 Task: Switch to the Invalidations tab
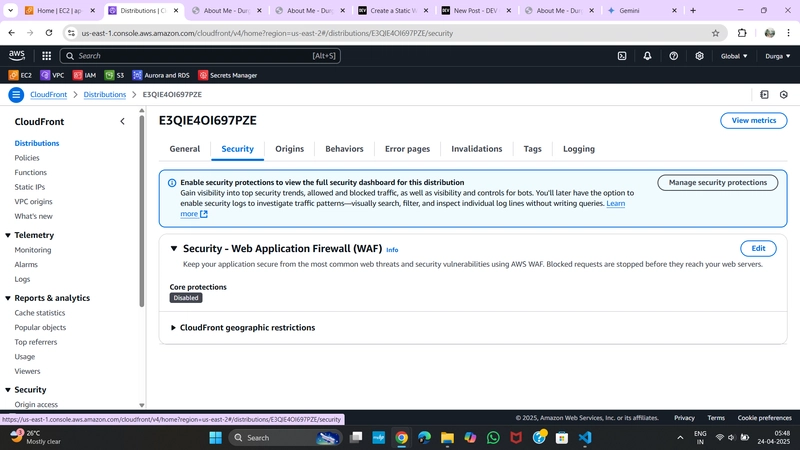click(477, 149)
